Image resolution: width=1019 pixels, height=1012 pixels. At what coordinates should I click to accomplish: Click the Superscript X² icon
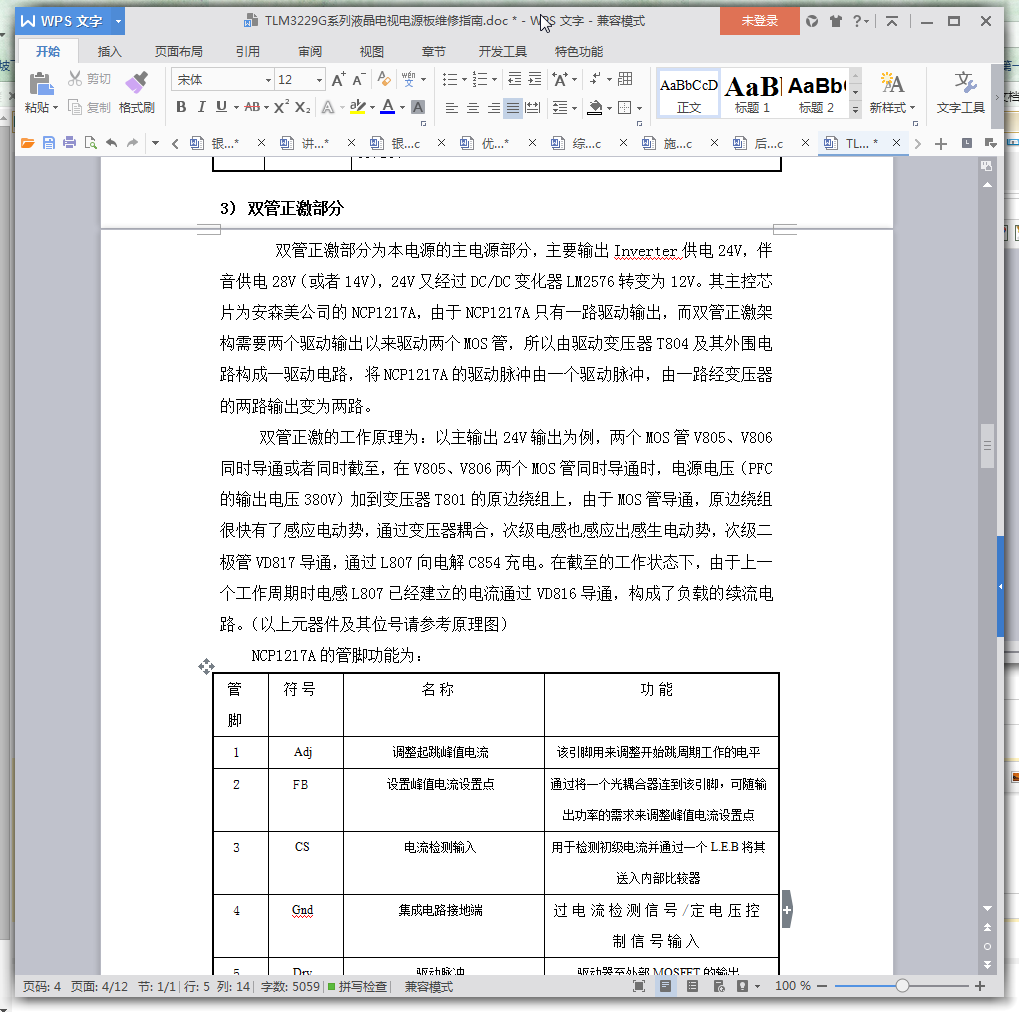click(281, 107)
